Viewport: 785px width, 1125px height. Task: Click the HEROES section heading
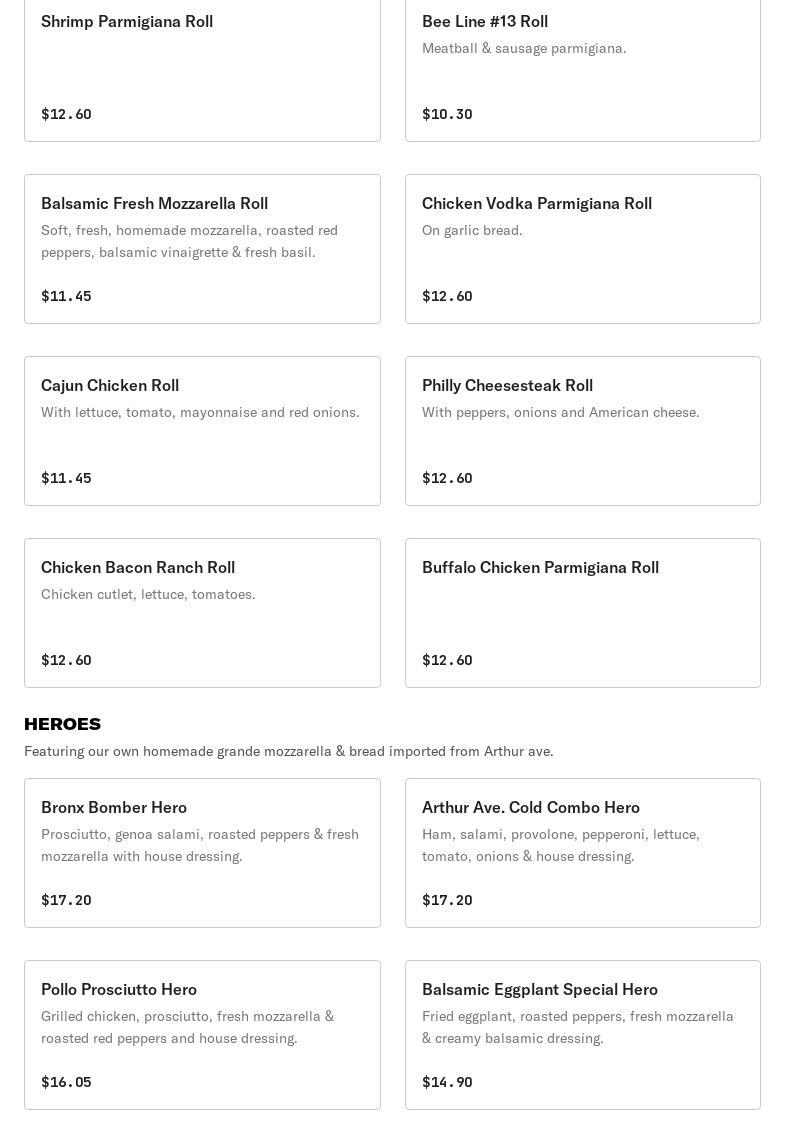coord(62,724)
